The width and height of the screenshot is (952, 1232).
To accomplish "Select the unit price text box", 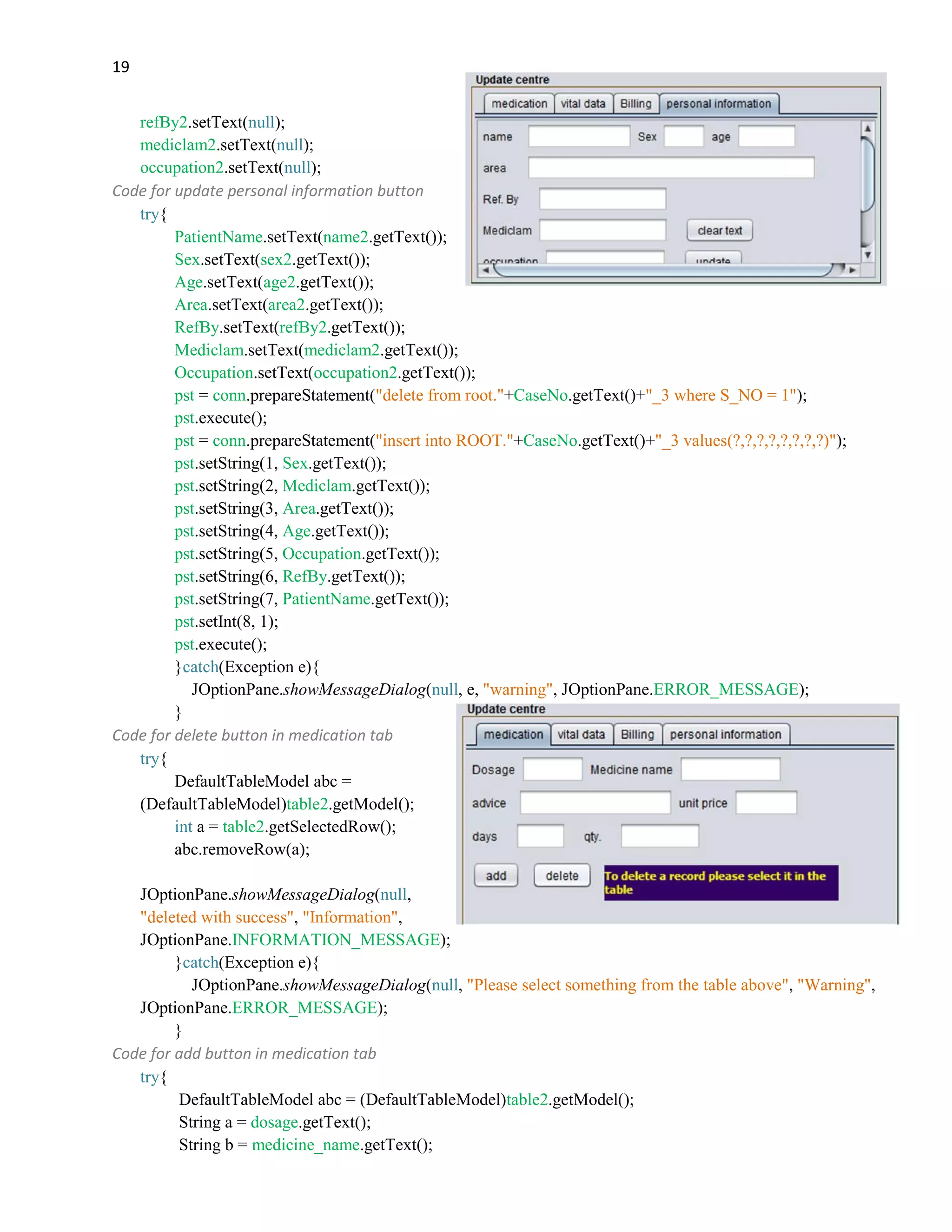I will click(x=766, y=803).
